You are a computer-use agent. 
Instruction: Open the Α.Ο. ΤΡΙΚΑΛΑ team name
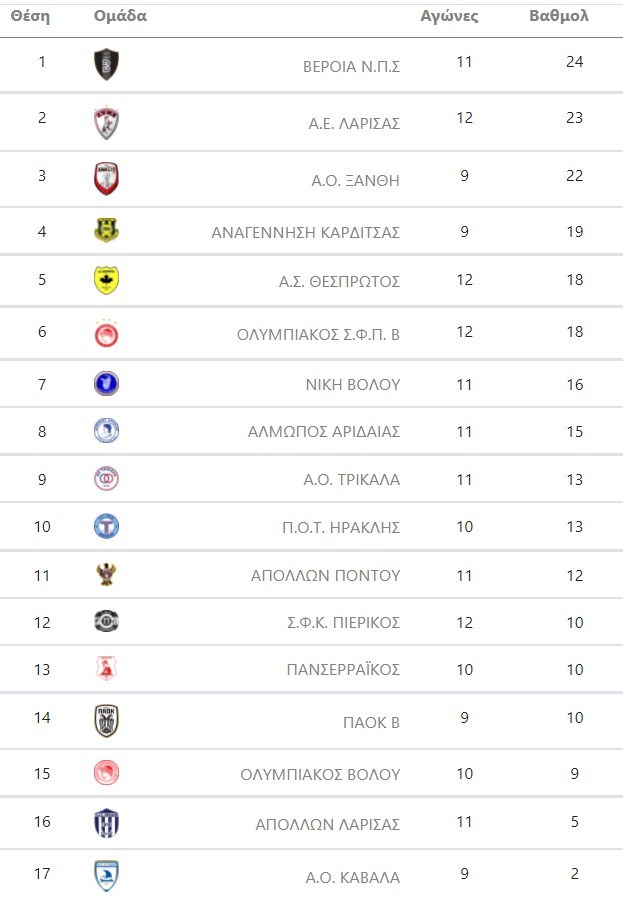351,480
